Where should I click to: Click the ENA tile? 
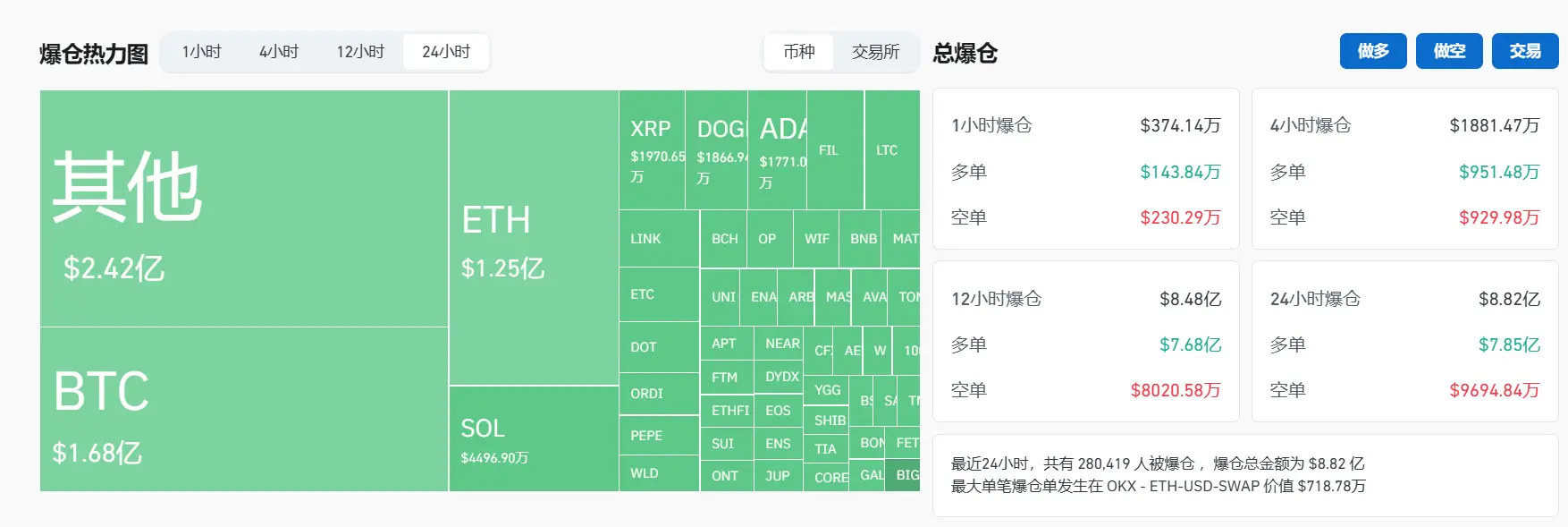click(x=759, y=297)
